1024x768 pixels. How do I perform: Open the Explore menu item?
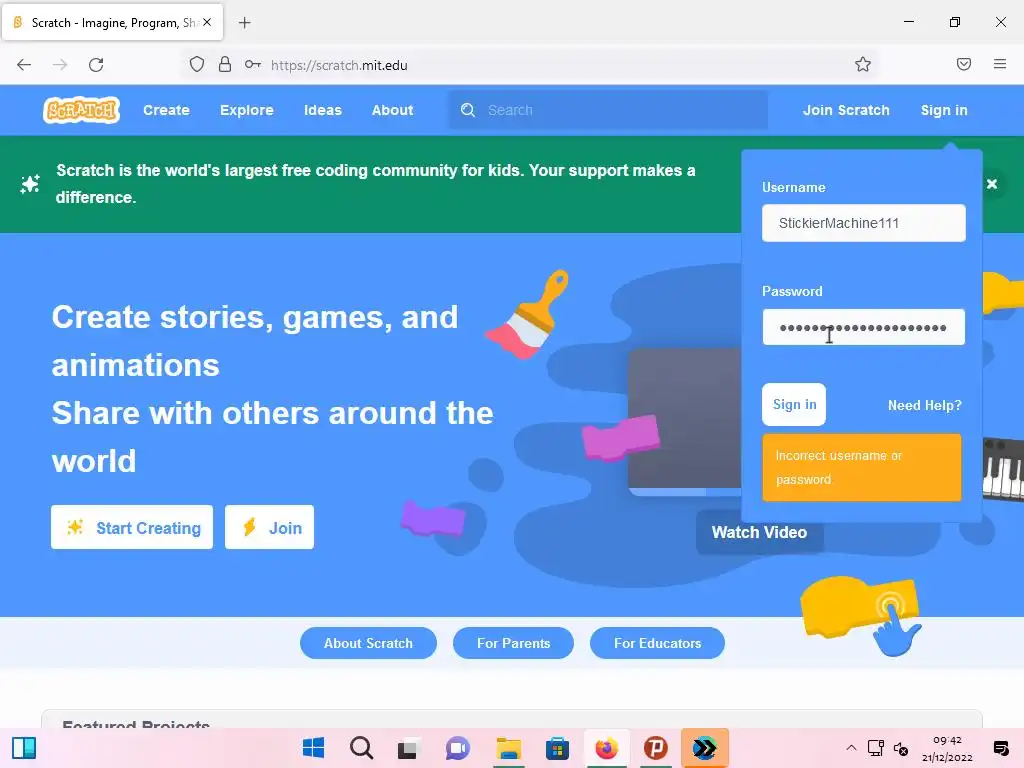pyautogui.click(x=247, y=110)
